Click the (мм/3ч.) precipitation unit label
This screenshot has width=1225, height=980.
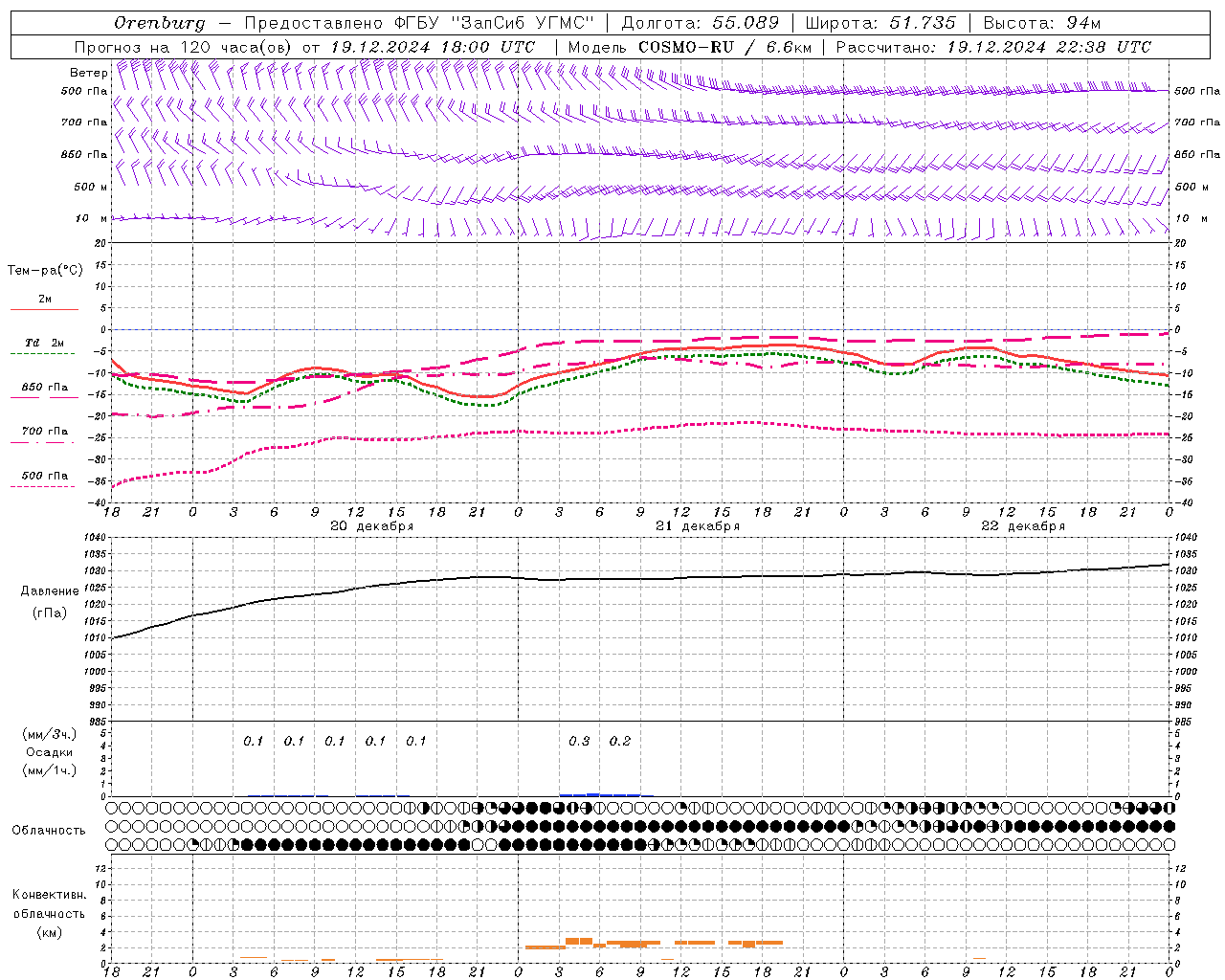(50, 735)
